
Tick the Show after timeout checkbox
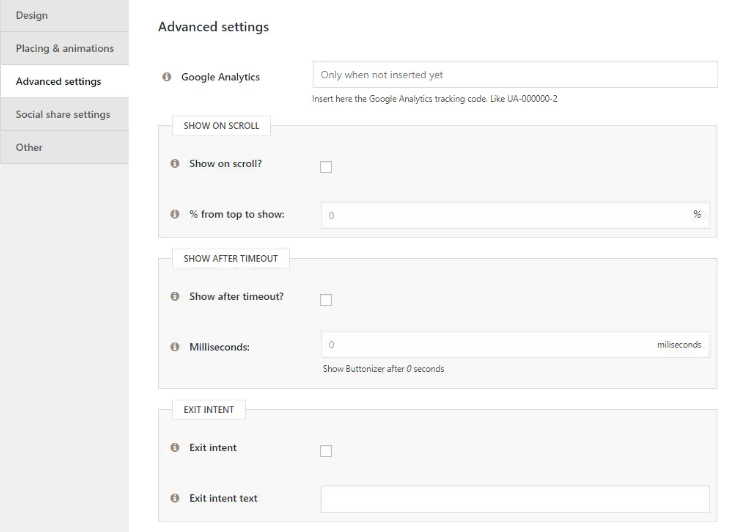pyautogui.click(x=326, y=300)
